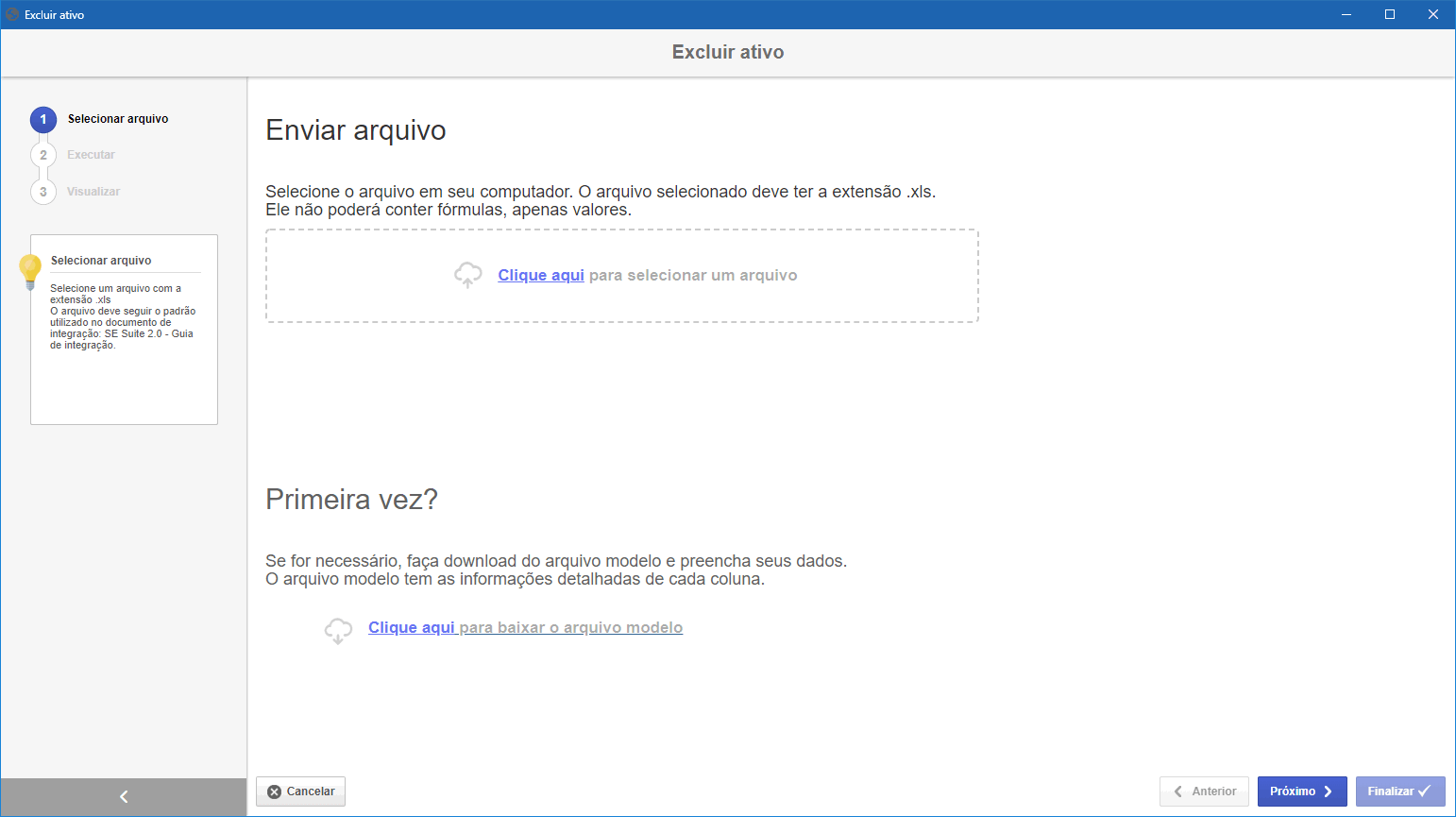Image resolution: width=1456 pixels, height=817 pixels.
Task: Maximize the Excluir ativo window
Action: pos(1390,14)
